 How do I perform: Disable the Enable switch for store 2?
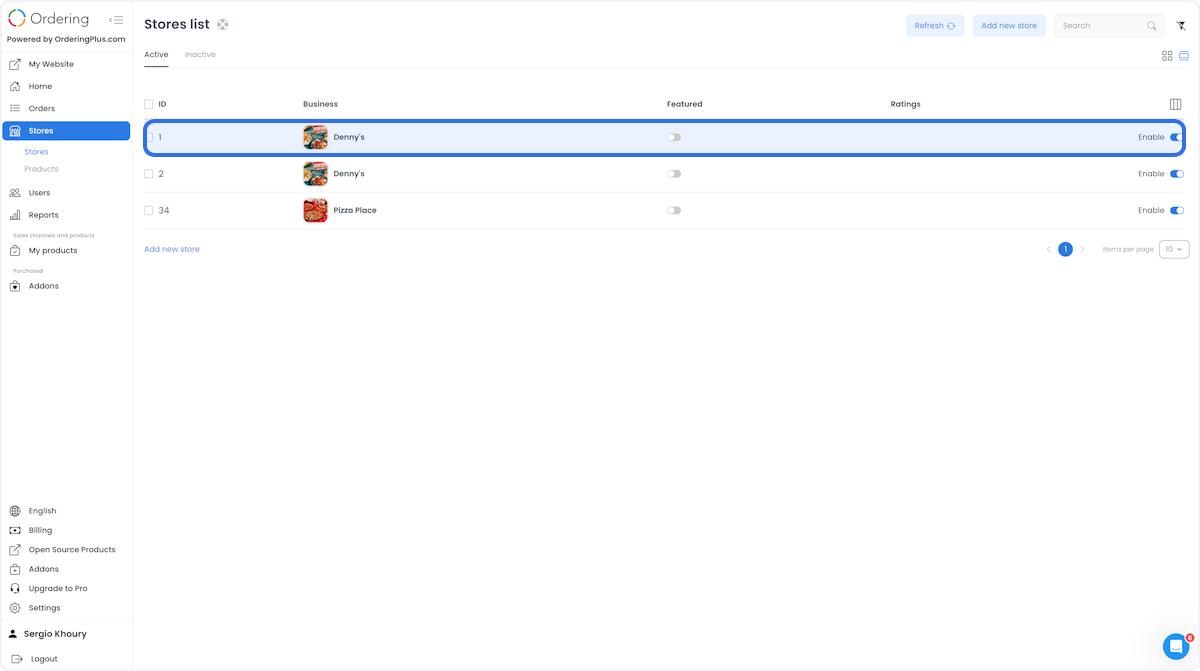1177,174
